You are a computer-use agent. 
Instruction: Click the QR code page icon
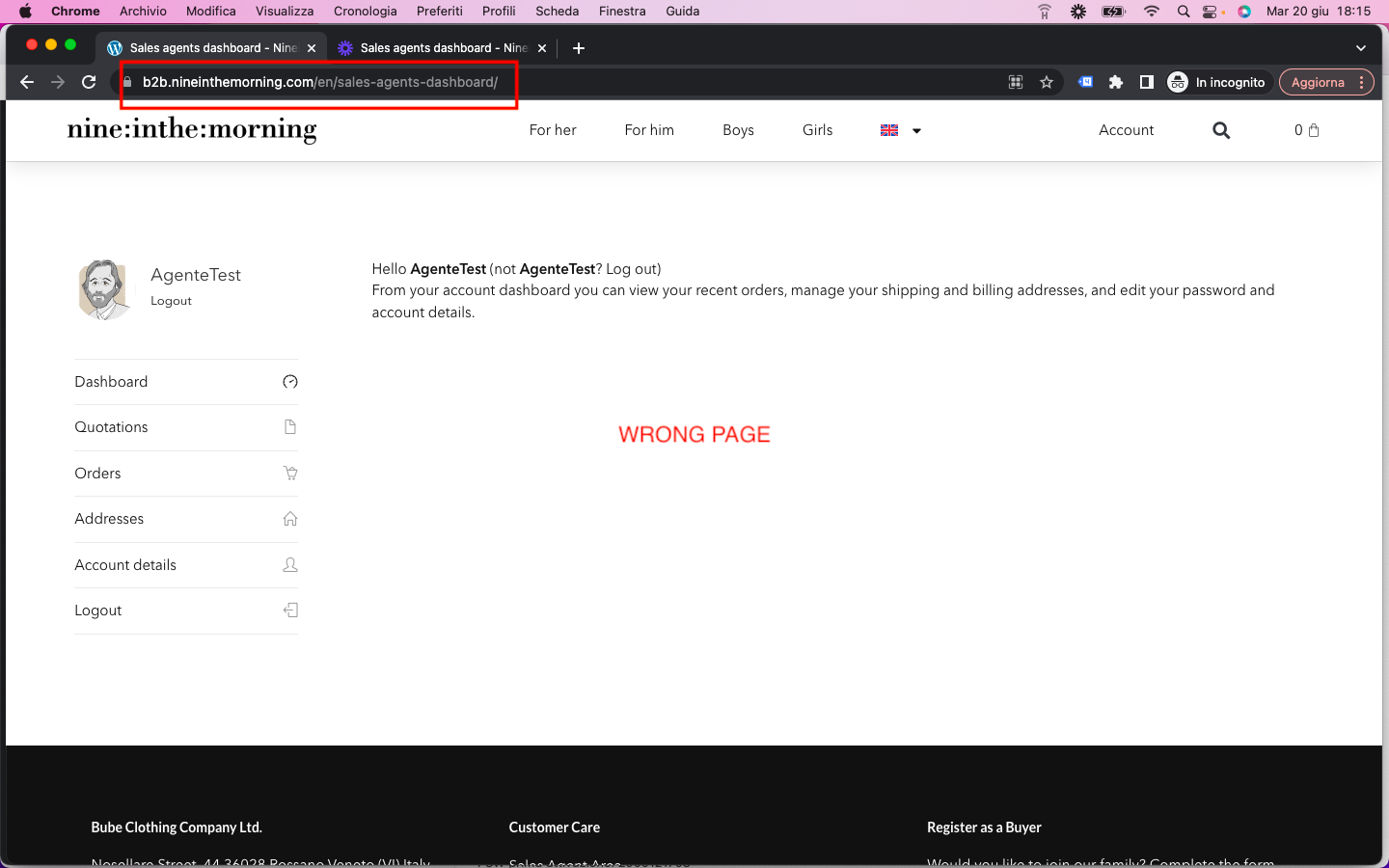[1016, 82]
